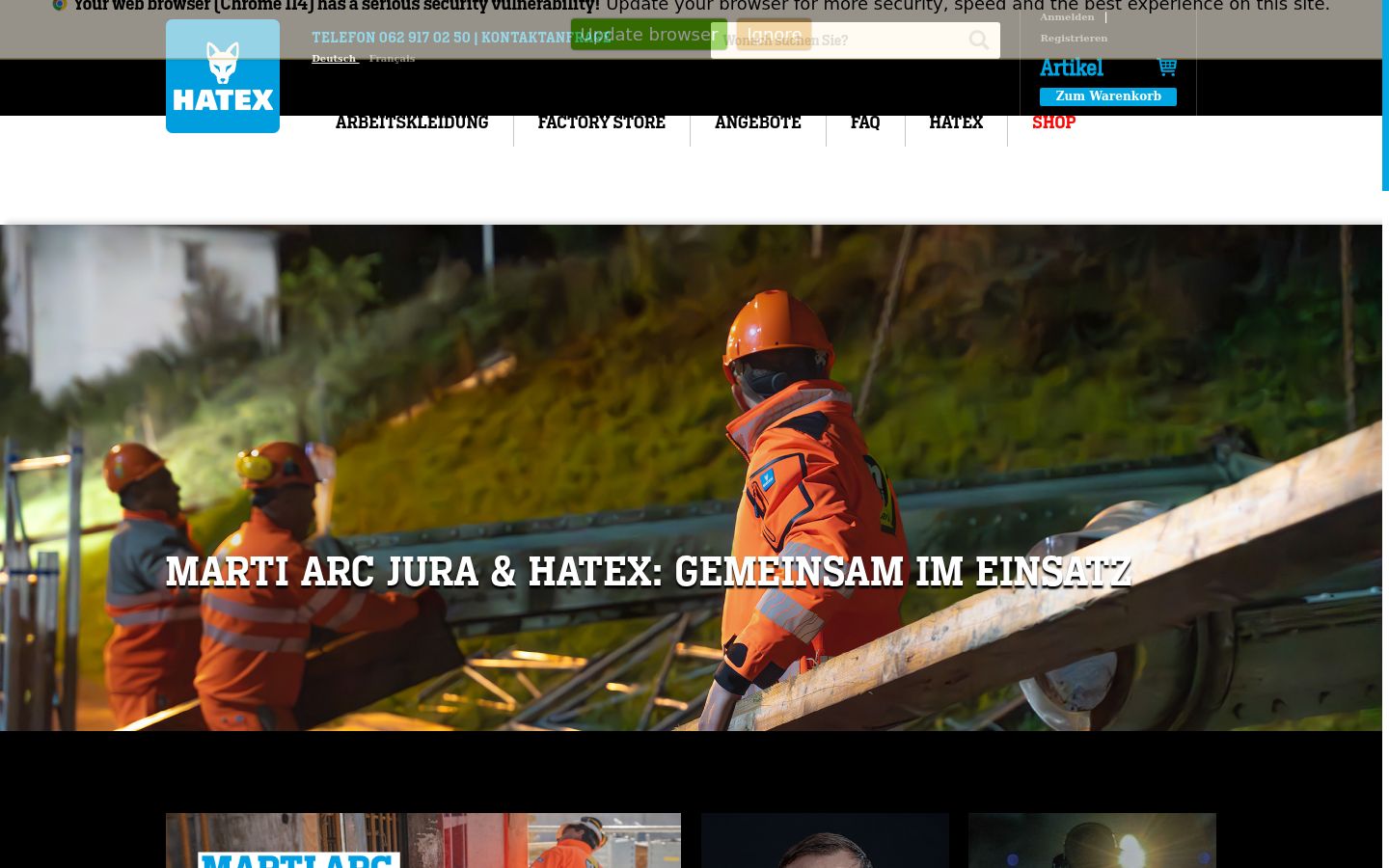
Task: Click the Registrieren link
Action: click(1074, 39)
